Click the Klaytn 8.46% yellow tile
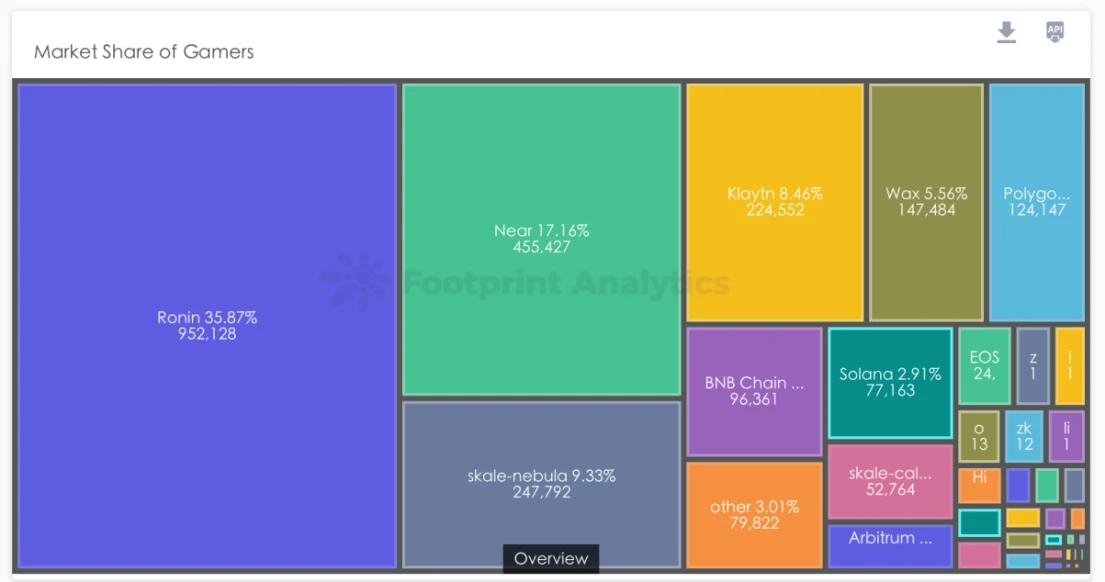This screenshot has width=1105, height=582. (774, 202)
